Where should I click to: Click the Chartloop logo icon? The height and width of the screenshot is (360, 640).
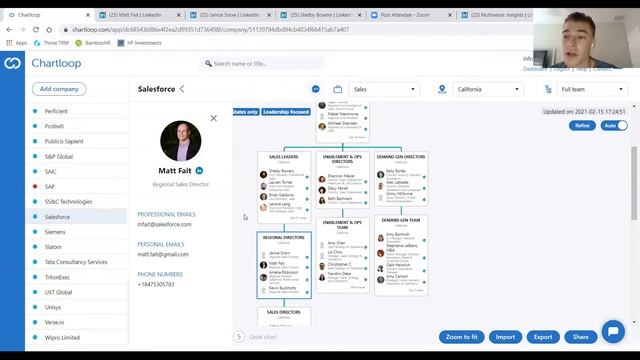click(x=12, y=63)
